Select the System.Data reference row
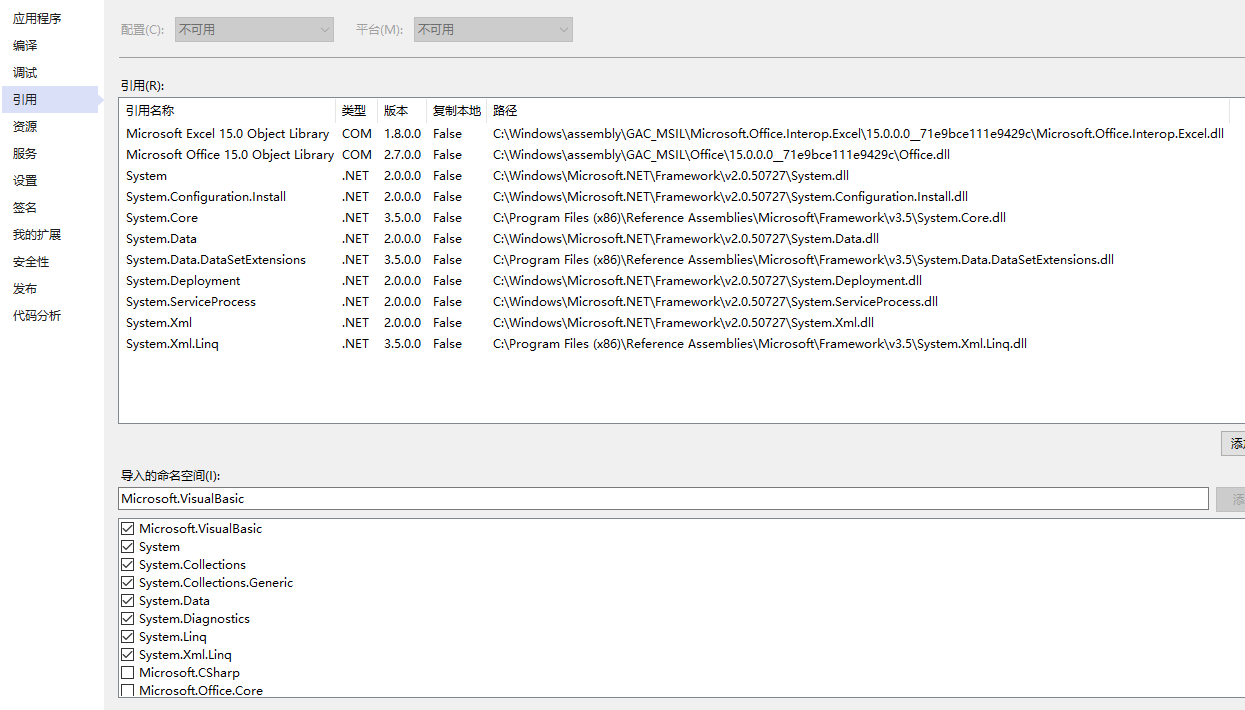 coord(675,239)
